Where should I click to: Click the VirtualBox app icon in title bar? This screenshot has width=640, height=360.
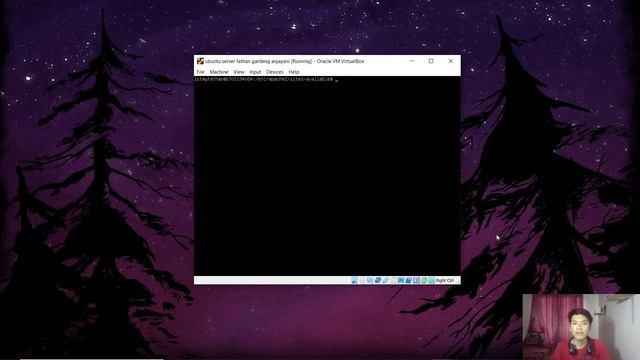(x=200, y=61)
